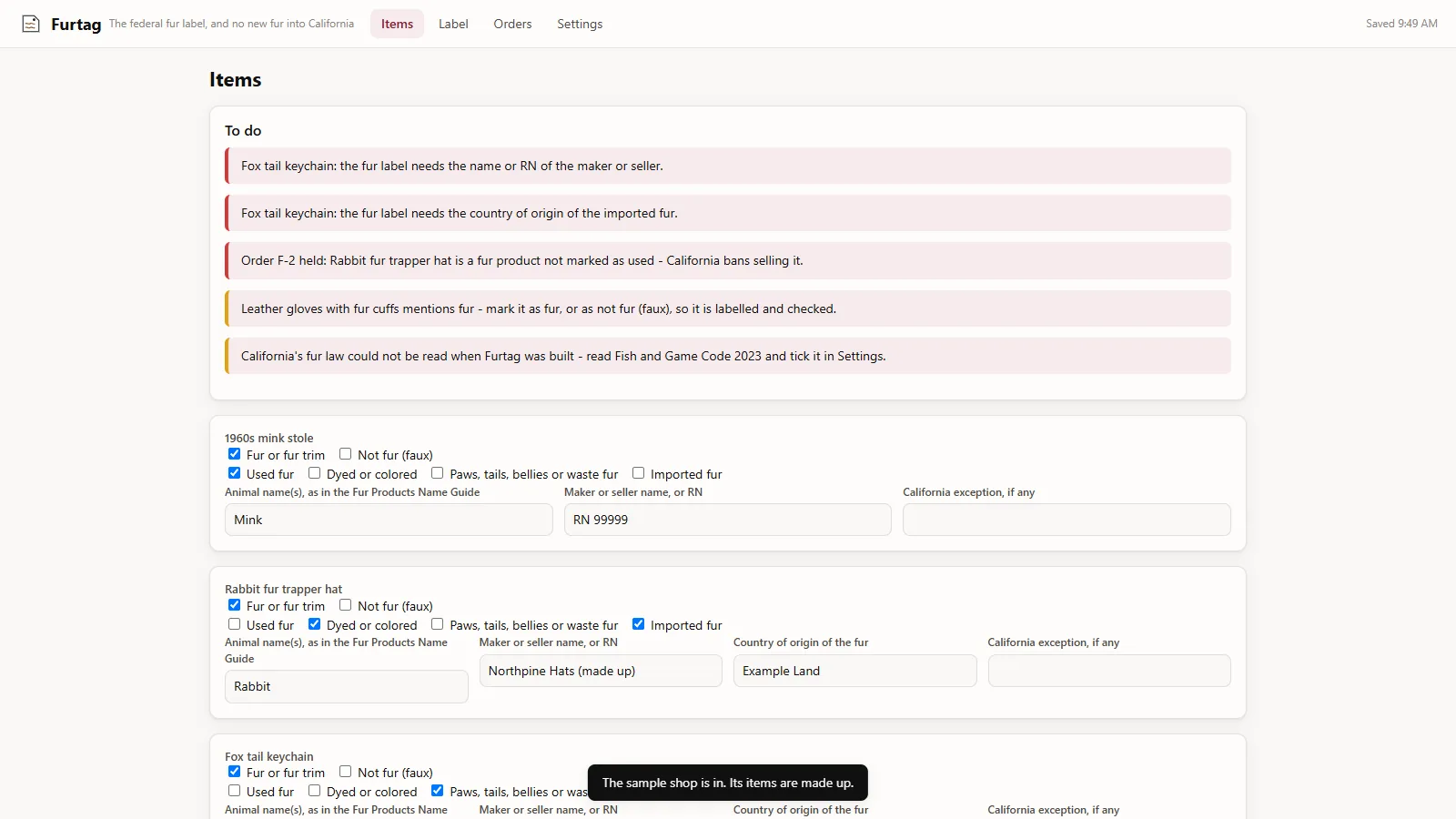Click the Northpine Hats (made up) field

[x=601, y=671]
